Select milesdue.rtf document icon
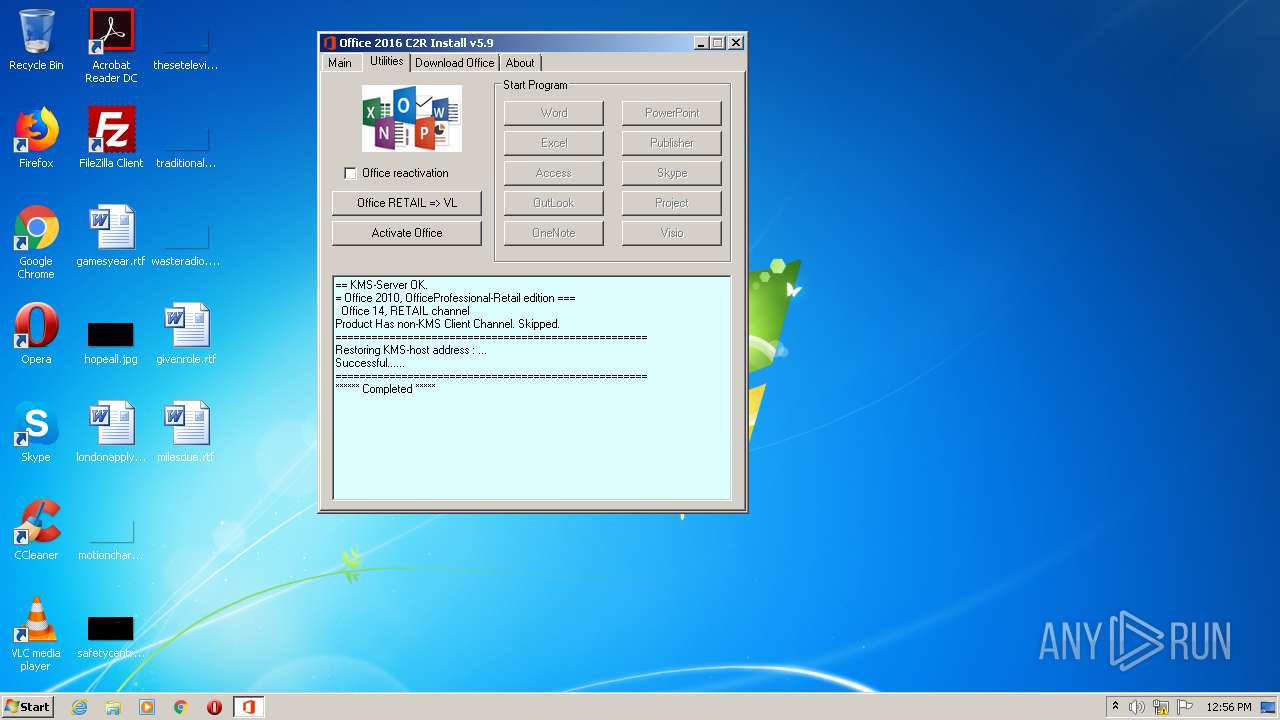 (186, 432)
